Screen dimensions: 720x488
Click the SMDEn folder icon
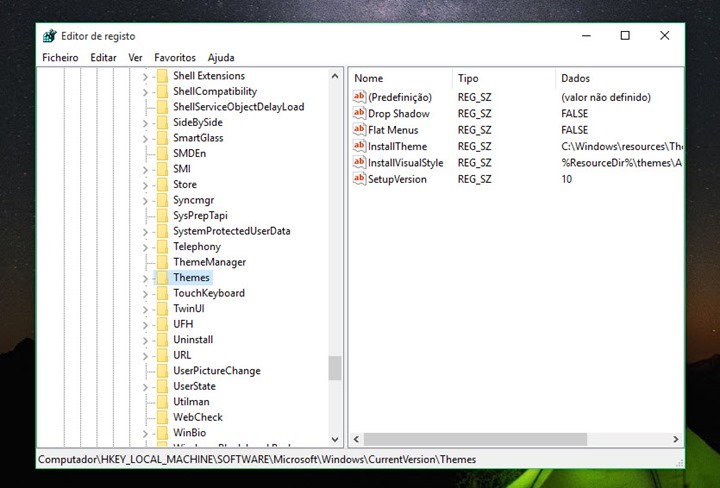coord(163,153)
